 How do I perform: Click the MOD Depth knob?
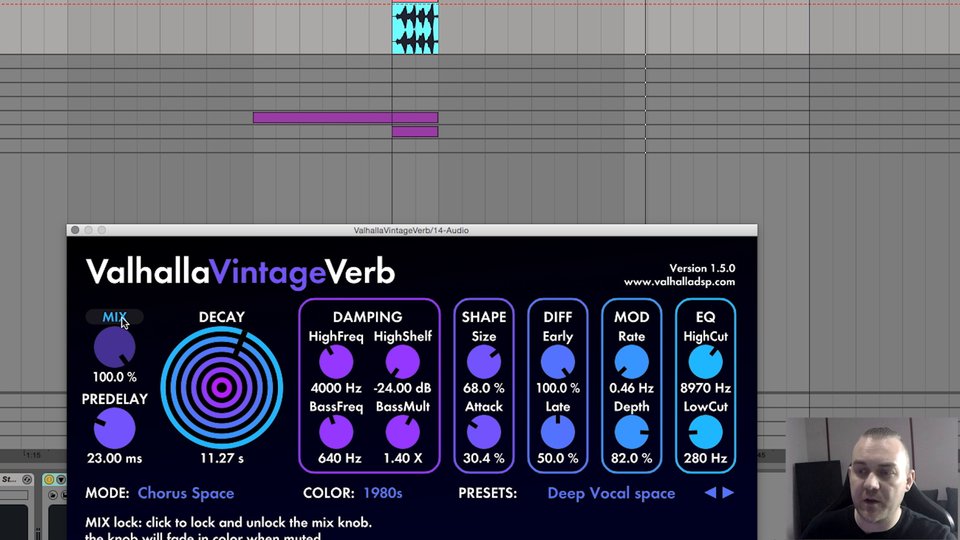pyautogui.click(x=631, y=432)
